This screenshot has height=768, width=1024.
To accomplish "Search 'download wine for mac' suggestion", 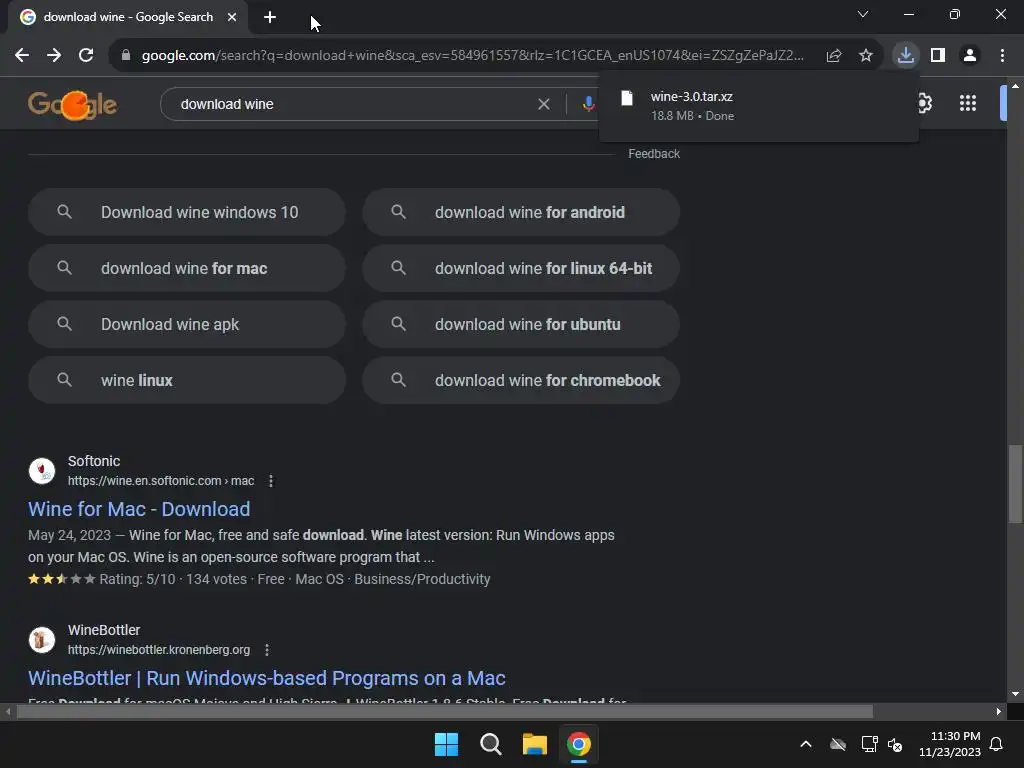I will coord(187,268).
